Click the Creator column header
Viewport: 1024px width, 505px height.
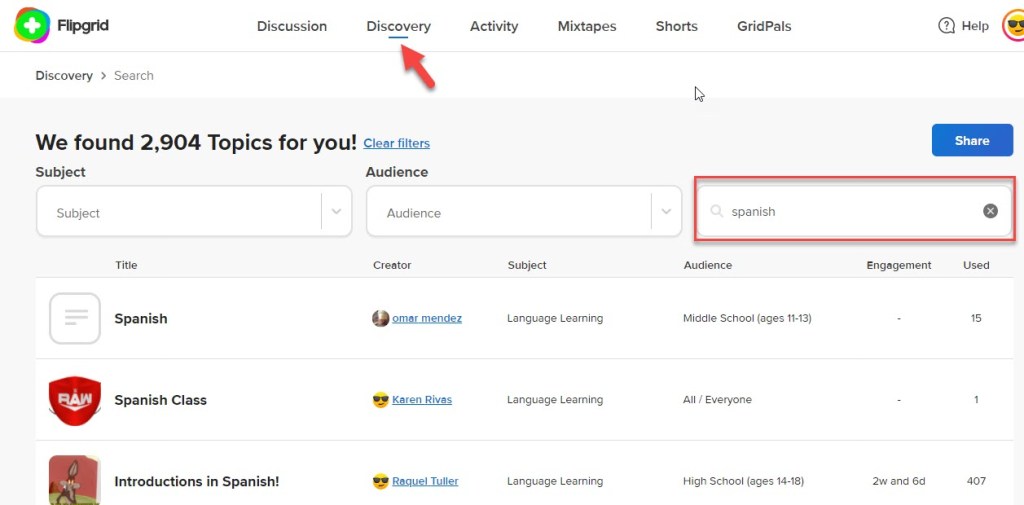click(392, 265)
